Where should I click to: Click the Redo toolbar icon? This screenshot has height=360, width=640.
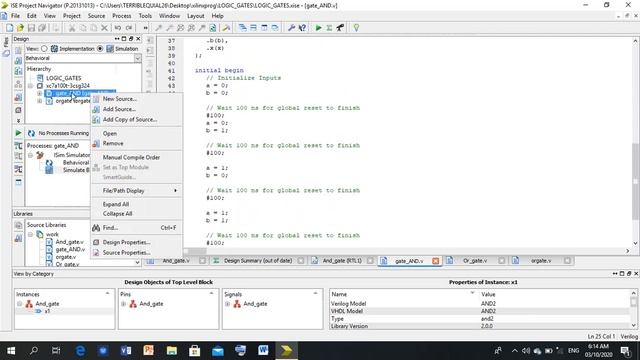tap(129, 28)
